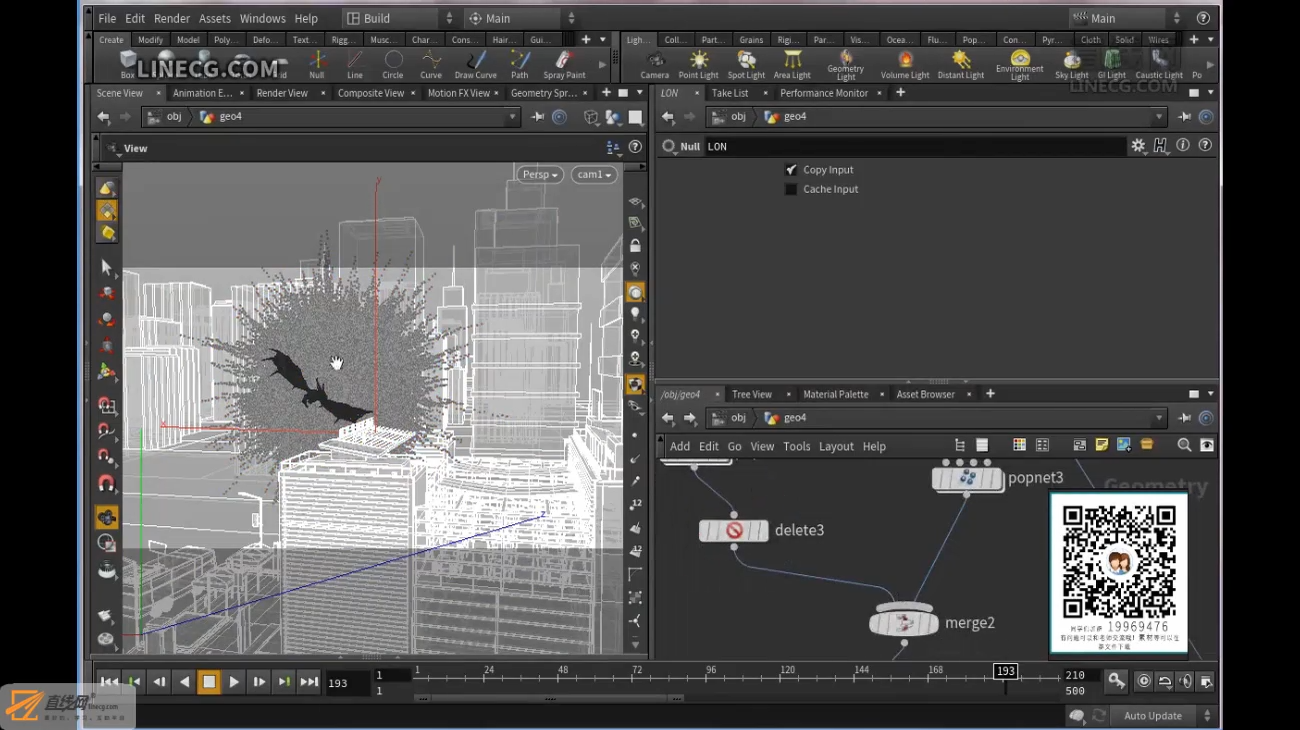This screenshot has width=1300, height=730.
Task: Open the network color palette icon
Action: pyautogui.click(x=1019, y=446)
